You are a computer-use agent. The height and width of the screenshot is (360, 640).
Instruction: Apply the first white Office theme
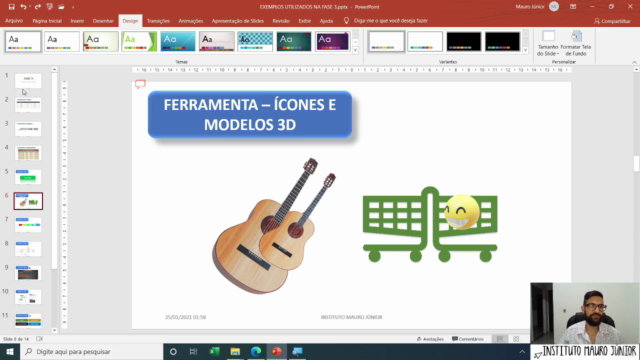[x=23, y=42]
